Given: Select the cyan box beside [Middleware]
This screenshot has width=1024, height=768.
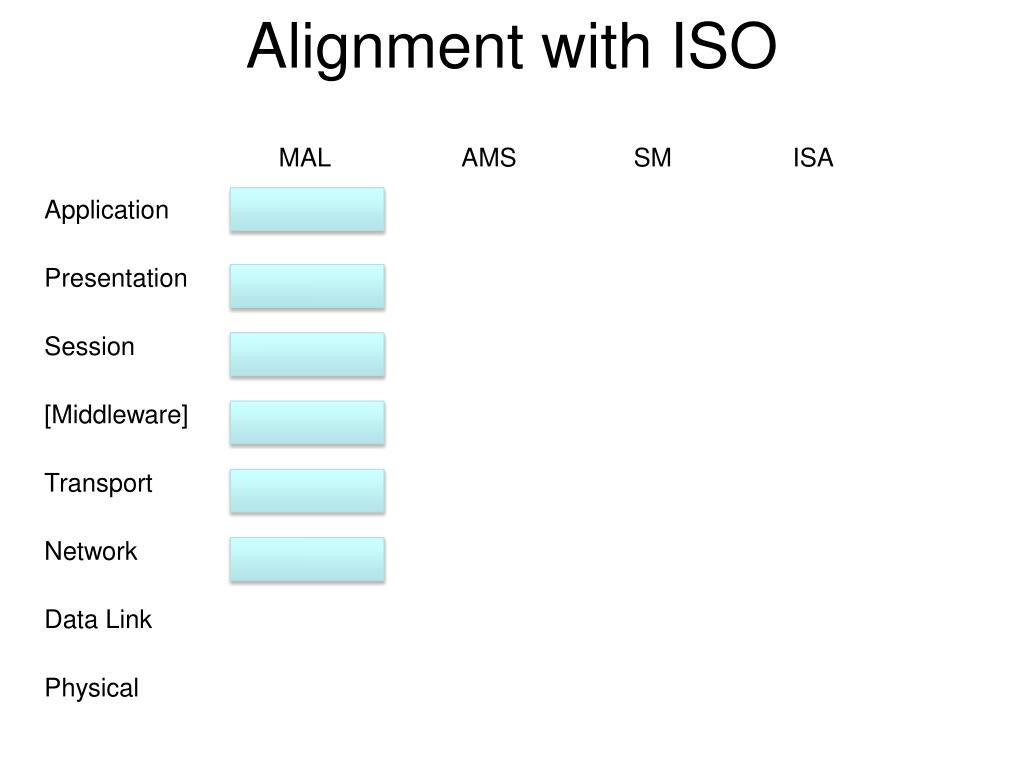Looking at the screenshot, I should 307,423.
